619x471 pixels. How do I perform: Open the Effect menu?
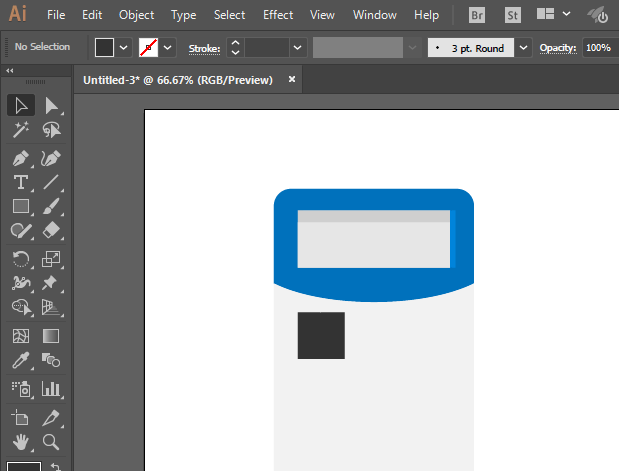pyautogui.click(x=278, y=15)
